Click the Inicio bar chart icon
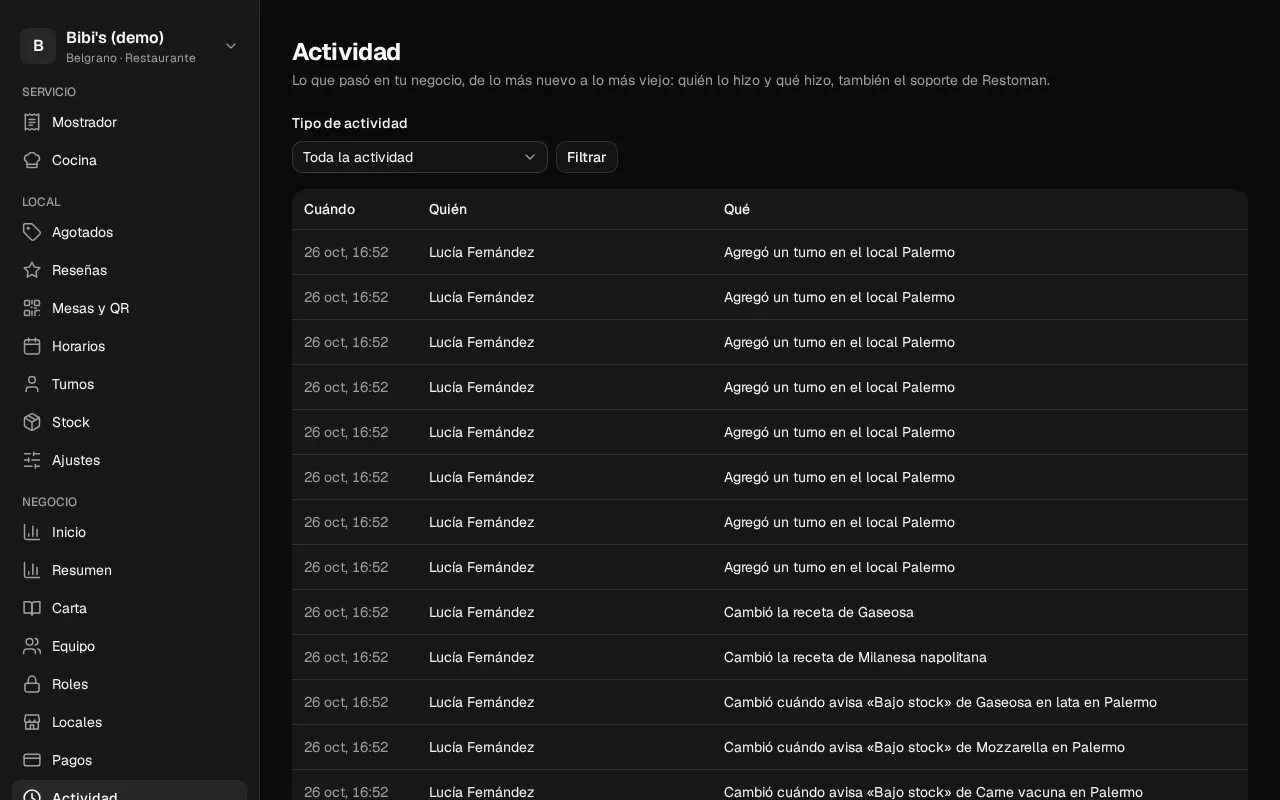Screen dimensions: 1280x800 (x=32, y=532)
